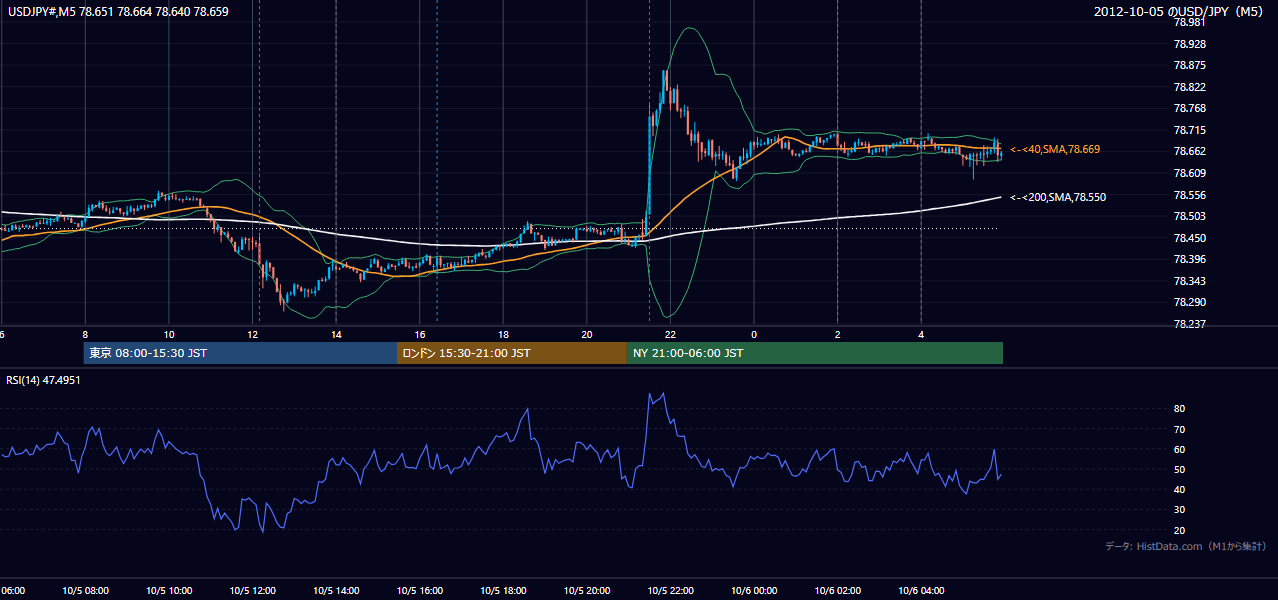
Task: Click price axis label 78.822
Action: (x=1191, y=87)
